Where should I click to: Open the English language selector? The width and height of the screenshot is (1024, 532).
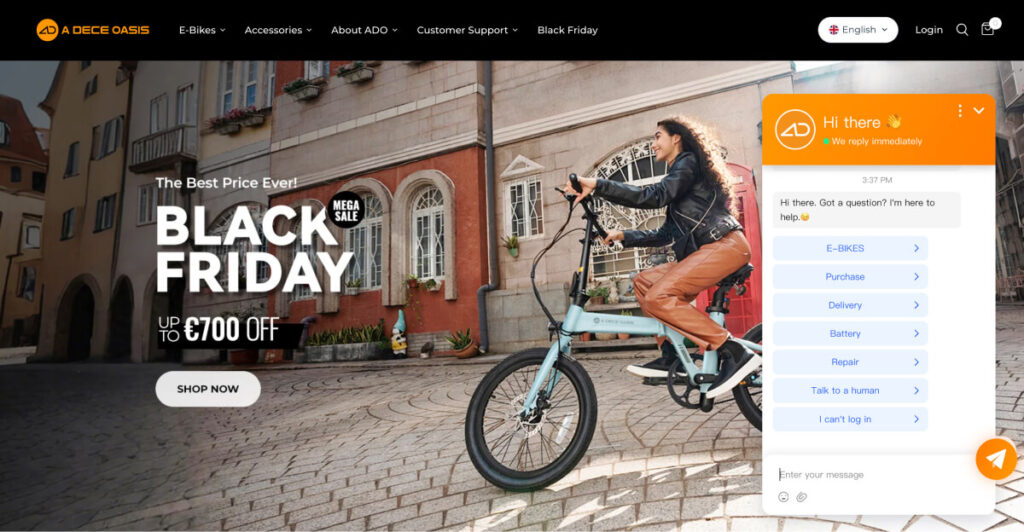[x=857, y=30]
